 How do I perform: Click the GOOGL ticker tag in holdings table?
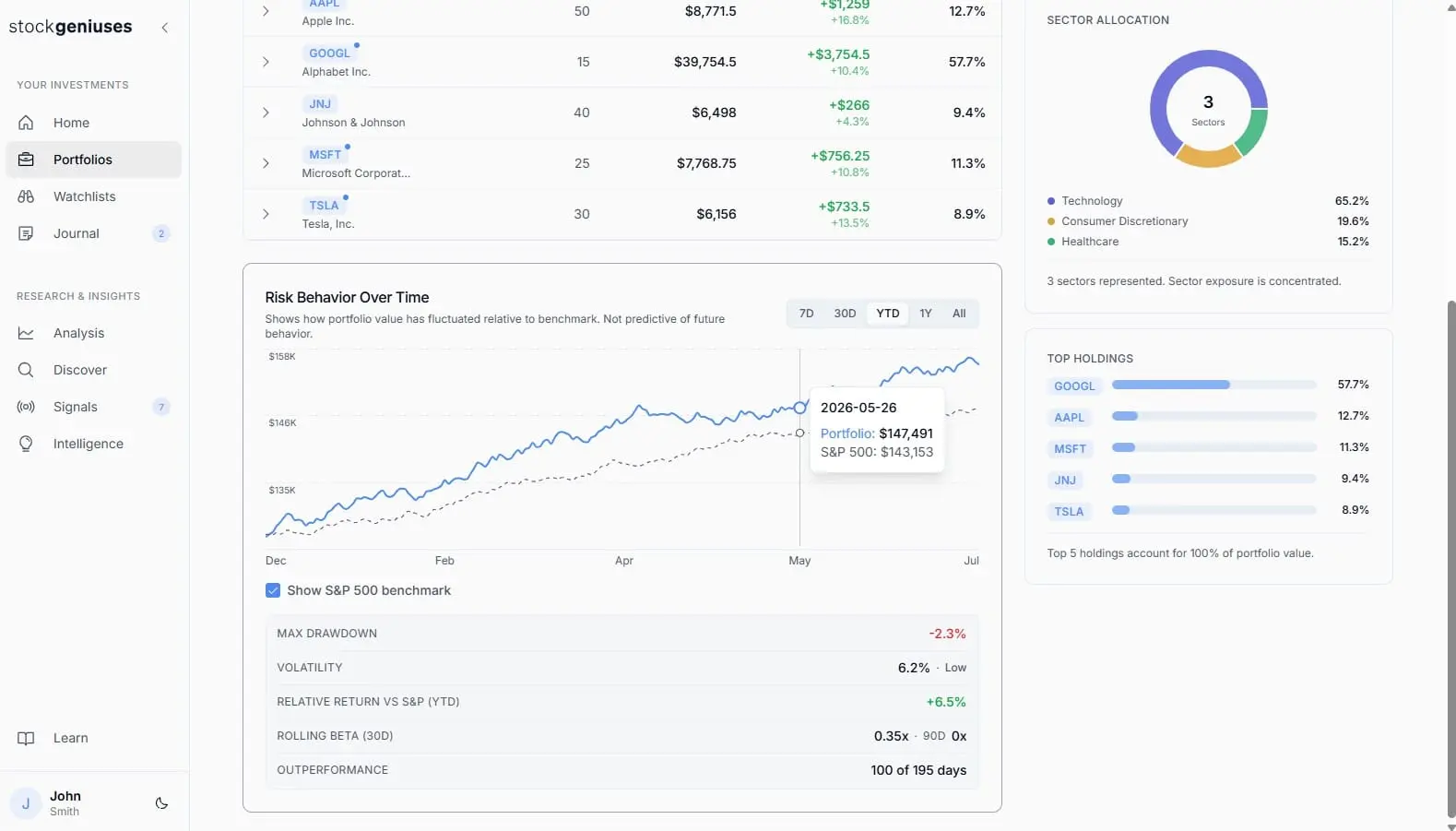click(329, 53)
